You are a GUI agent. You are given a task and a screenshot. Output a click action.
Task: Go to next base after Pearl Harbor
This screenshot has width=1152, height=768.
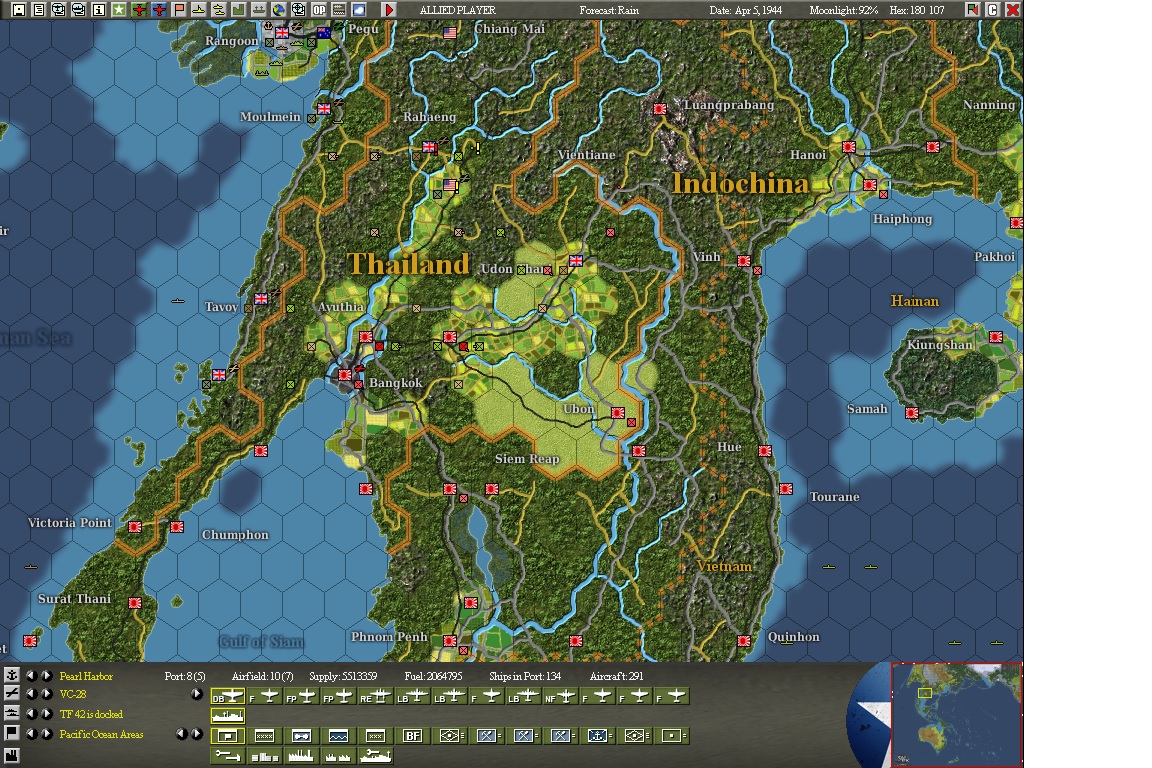click(46, 675)
